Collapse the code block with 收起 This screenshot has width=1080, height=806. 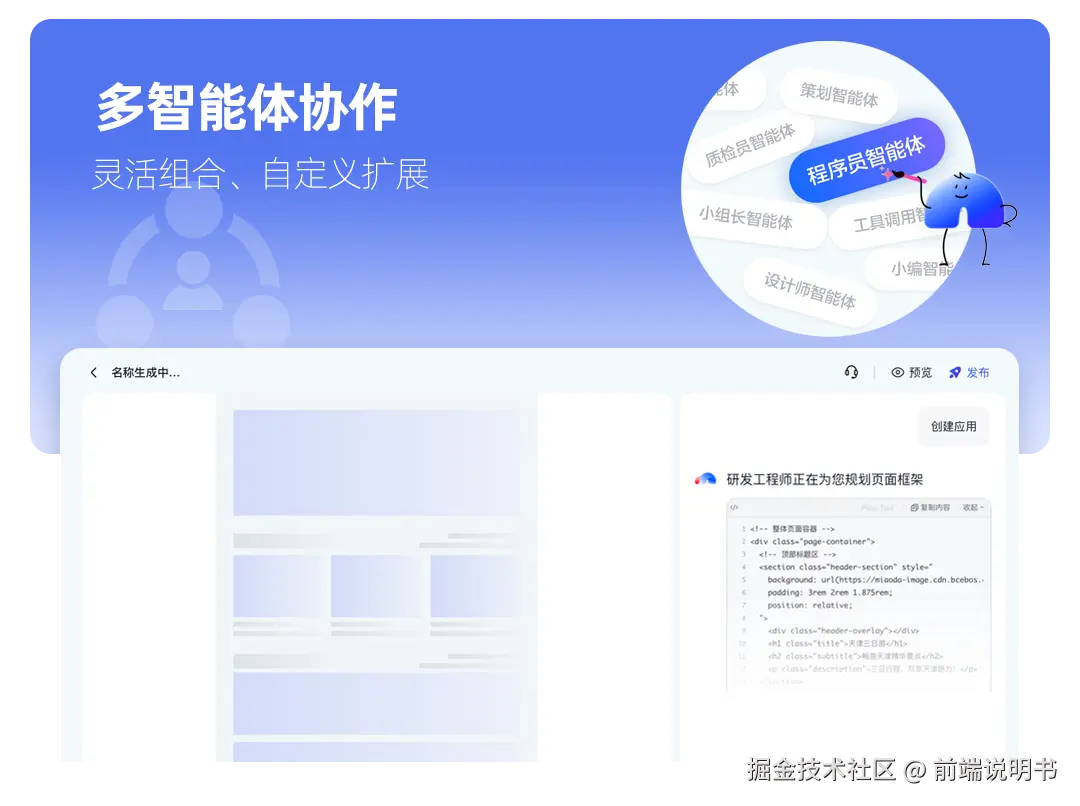973,508
